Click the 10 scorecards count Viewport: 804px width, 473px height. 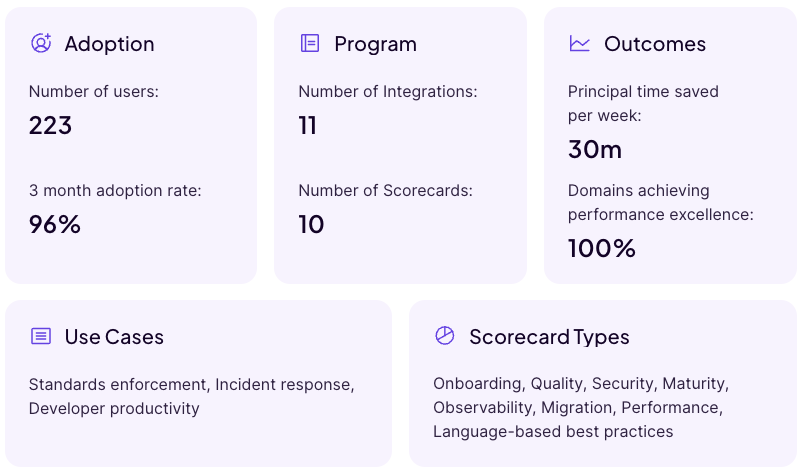(312, 224)
